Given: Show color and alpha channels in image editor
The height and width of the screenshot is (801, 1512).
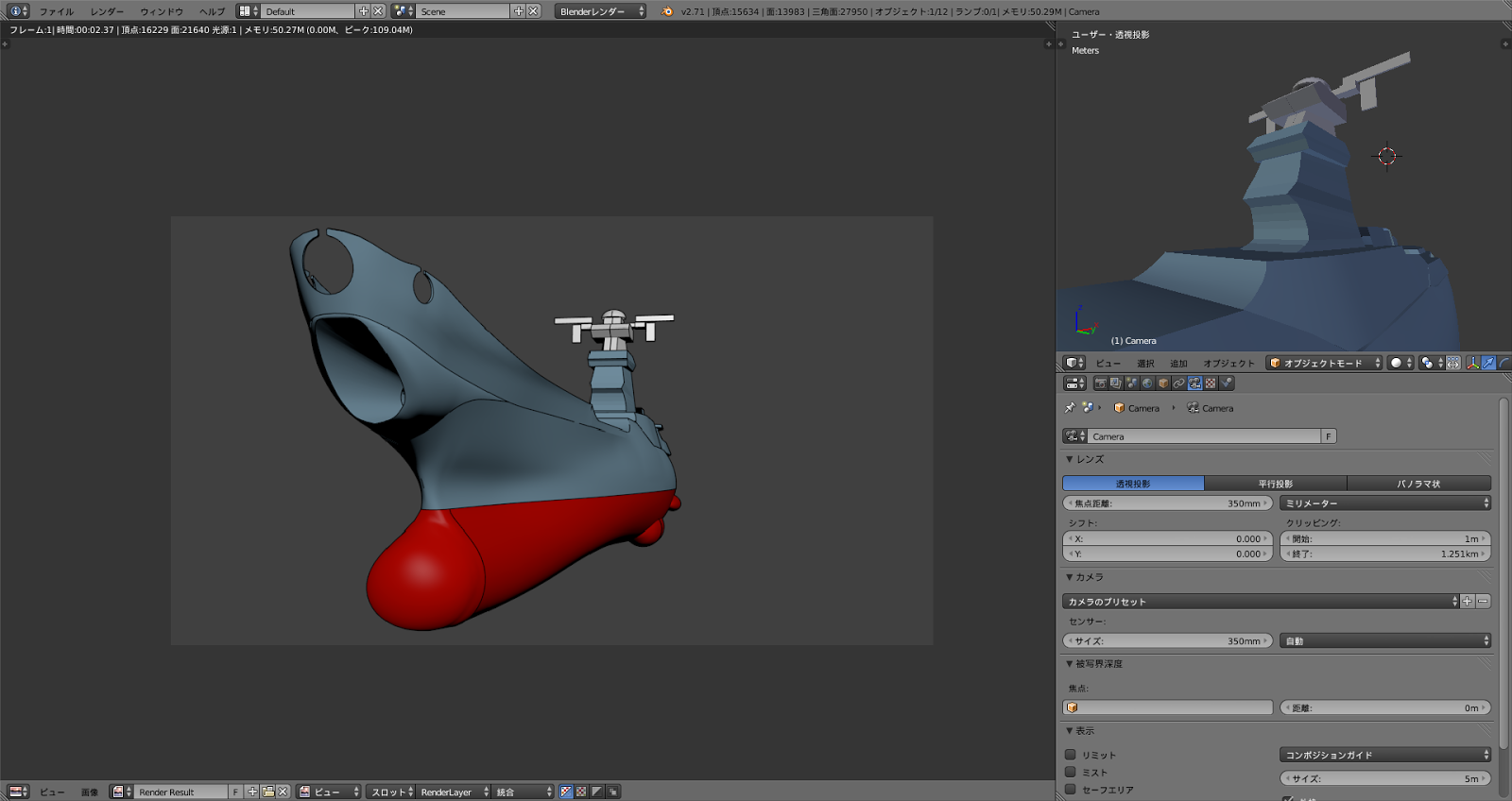Looking at the screenshot, I should pyautogui.click(x=566, y=792).
